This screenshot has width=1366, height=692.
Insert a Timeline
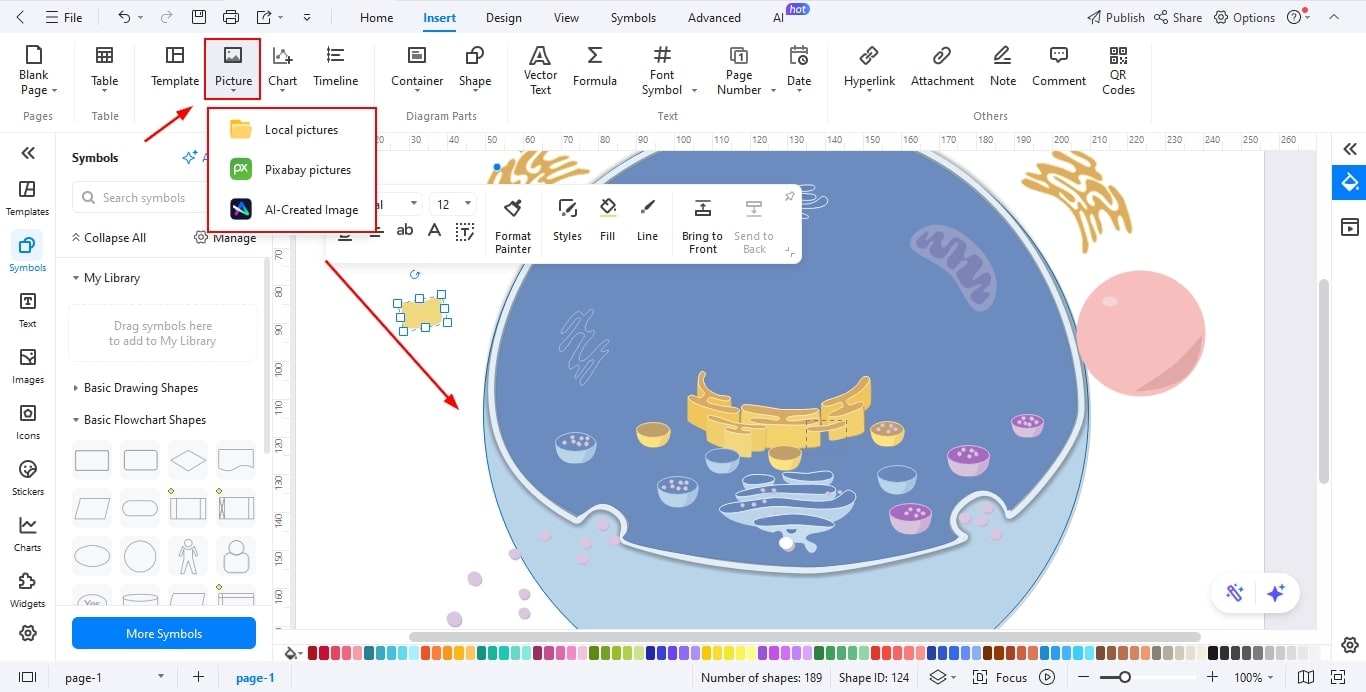point(335,67)
